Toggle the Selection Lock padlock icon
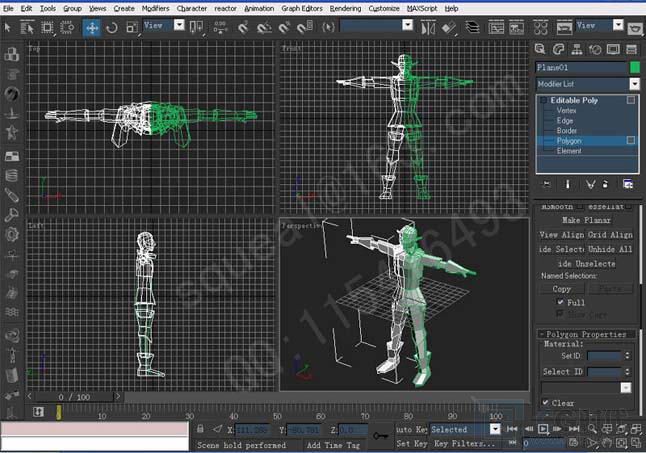The height and width of the screenshot is (453, 646). 200,429
